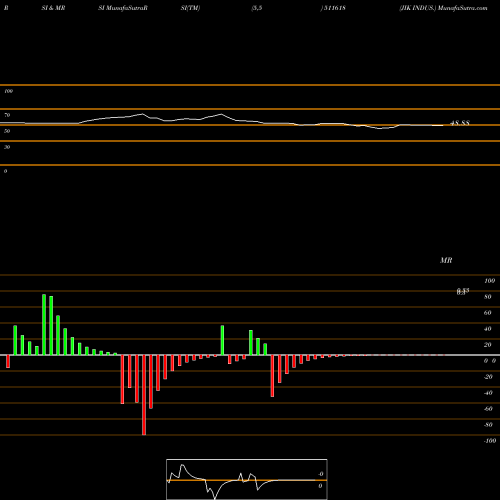Click the 80 label on MR right axis
This screenshot has width=500, height=500.
(x=488, y=297)
